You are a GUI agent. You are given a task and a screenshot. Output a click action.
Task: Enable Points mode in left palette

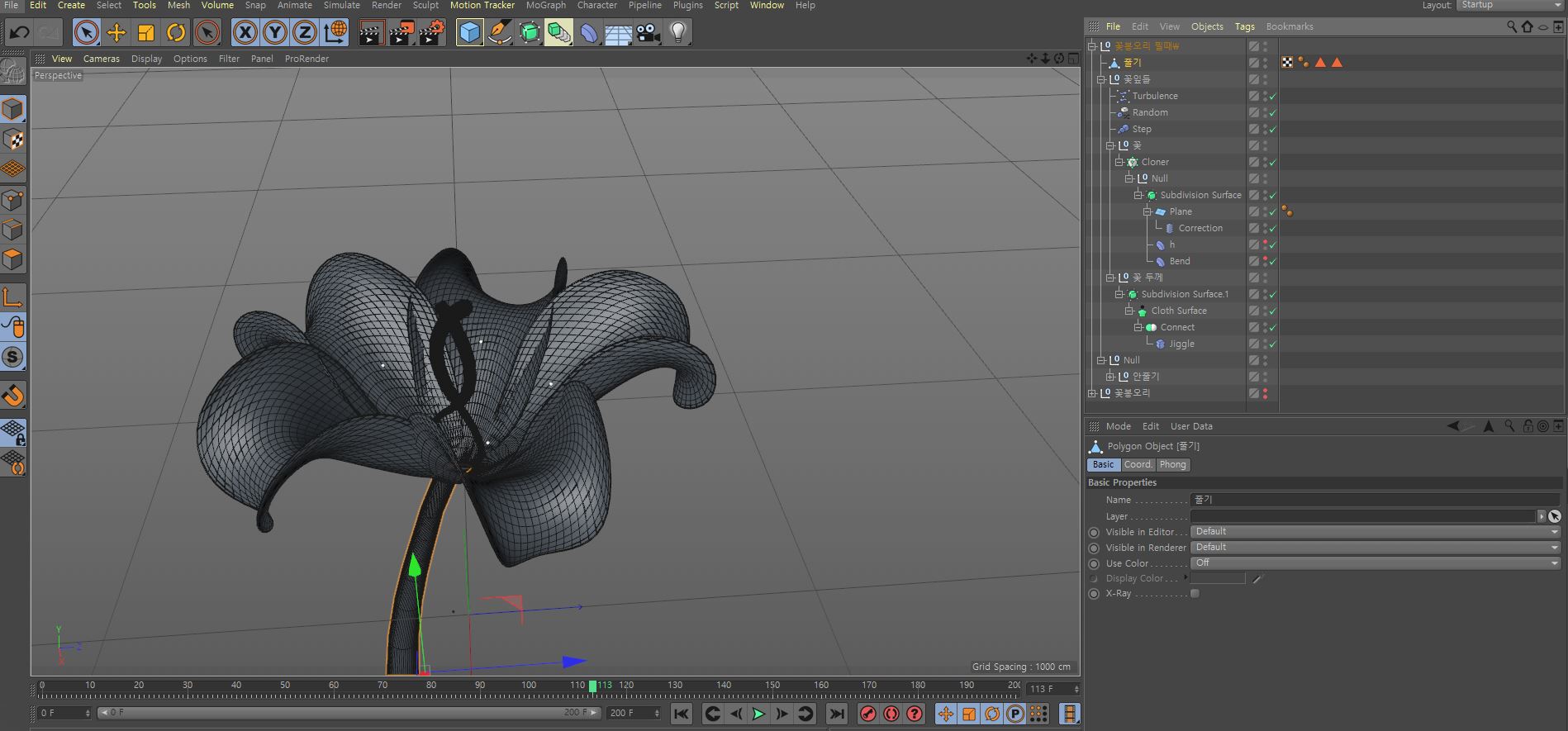(13, 200)
